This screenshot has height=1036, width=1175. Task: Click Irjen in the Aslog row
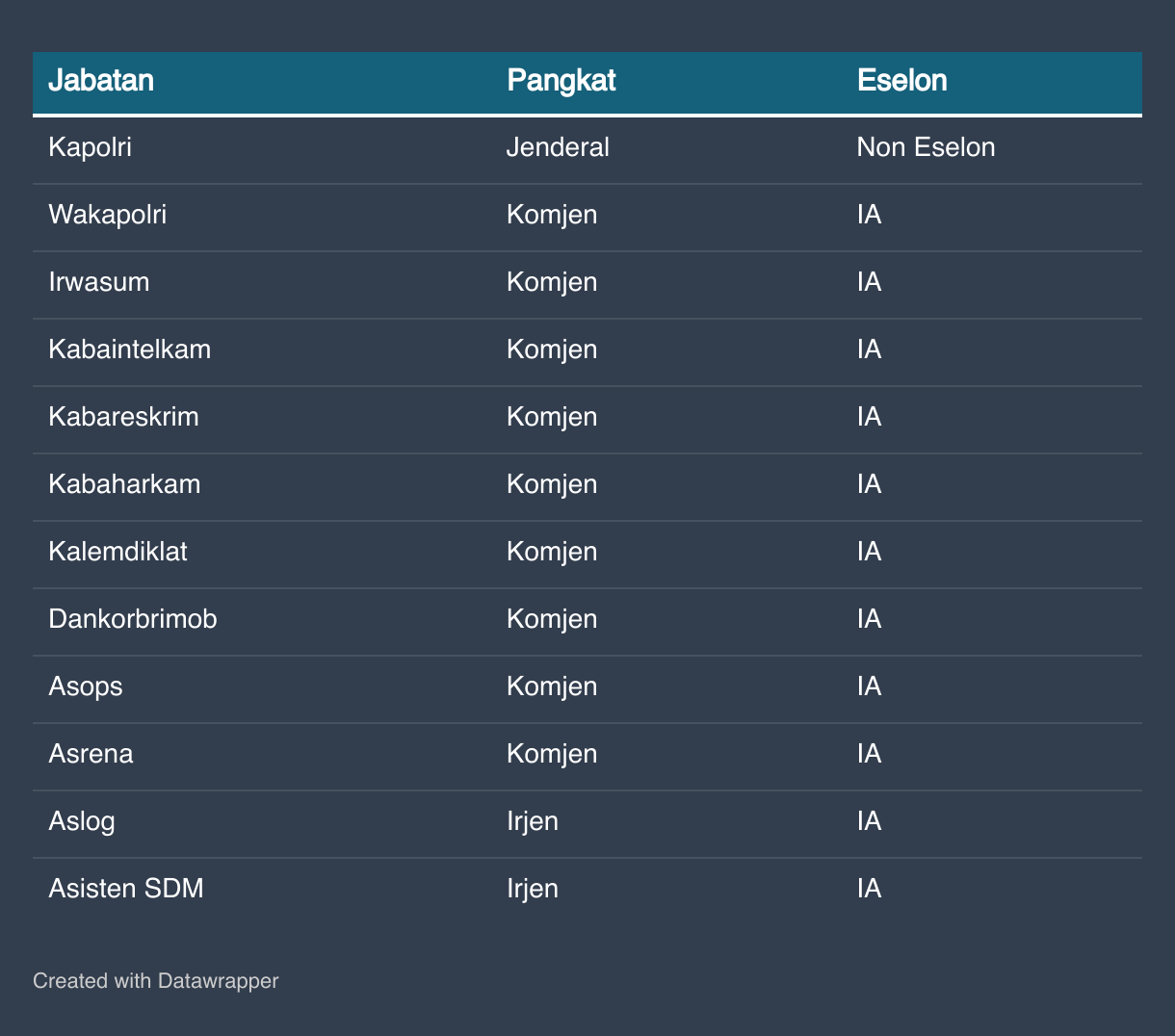coord(533,821)
